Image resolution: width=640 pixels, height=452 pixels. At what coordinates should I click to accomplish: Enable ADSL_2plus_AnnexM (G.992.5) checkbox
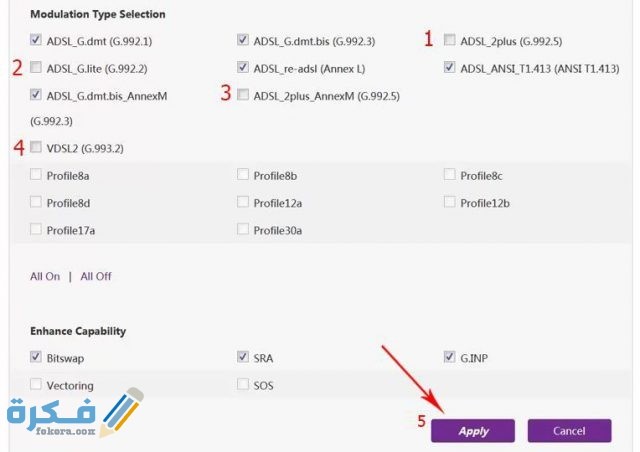243,95
